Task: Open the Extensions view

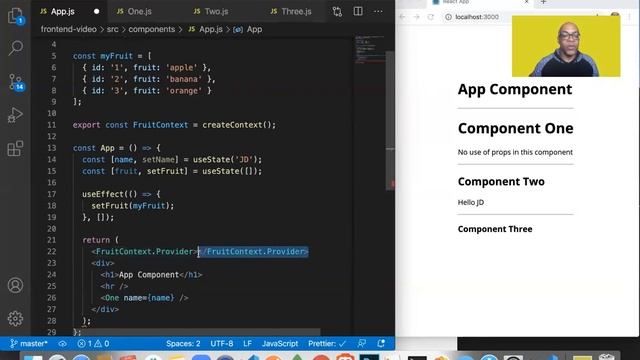Action: (x=16, y=149)
